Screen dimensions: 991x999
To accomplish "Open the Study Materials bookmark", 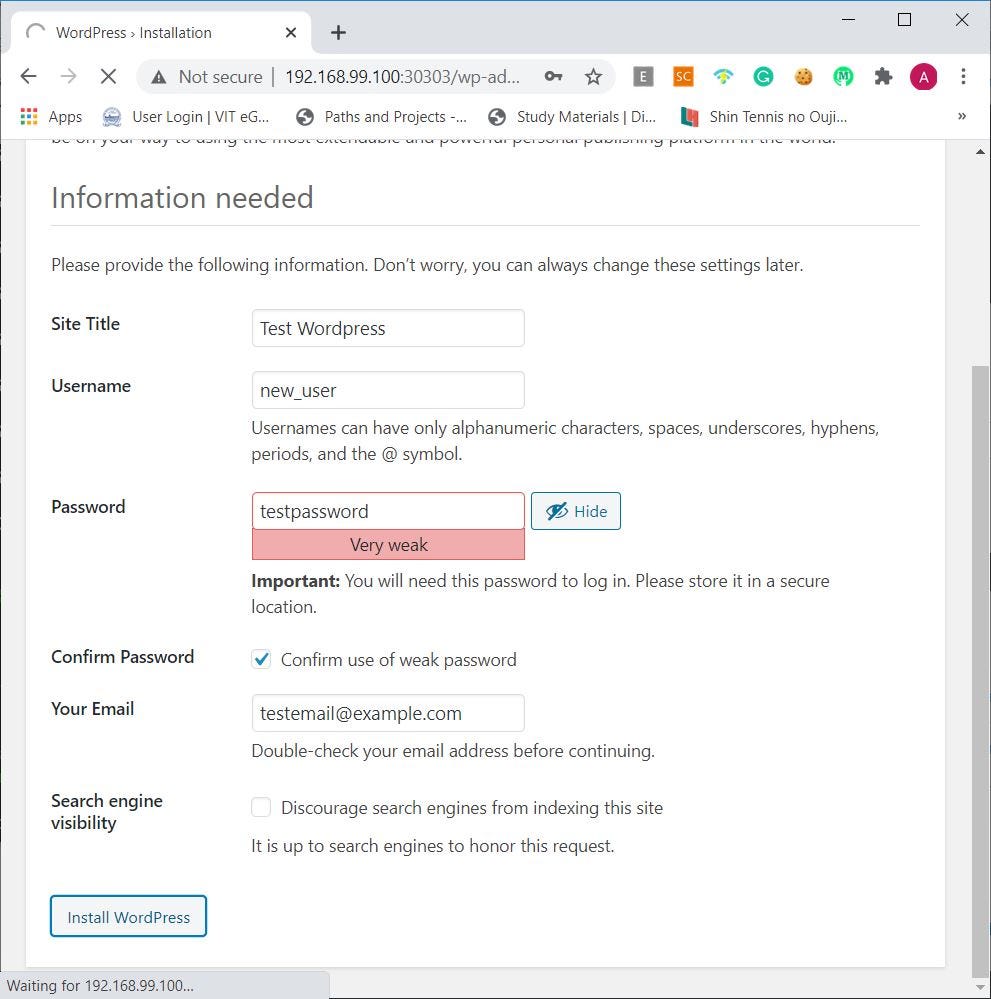I will (x=572, y=117).
